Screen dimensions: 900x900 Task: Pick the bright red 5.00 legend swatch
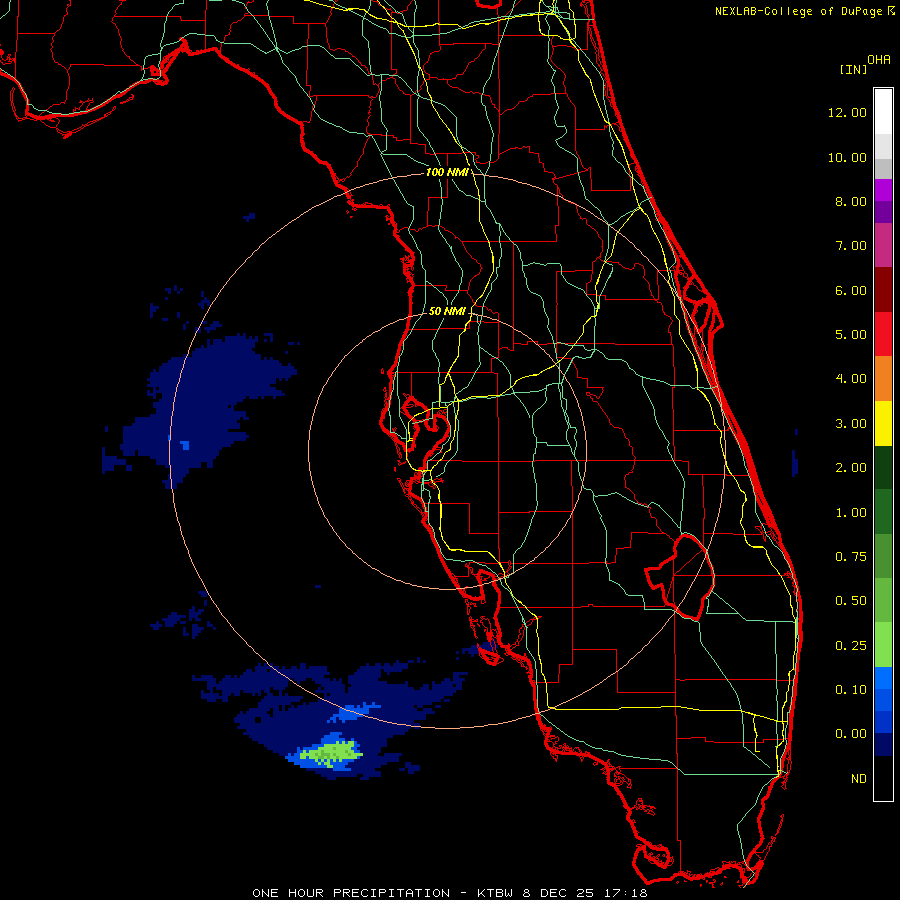pyautogui.click(x=883, y=334)
